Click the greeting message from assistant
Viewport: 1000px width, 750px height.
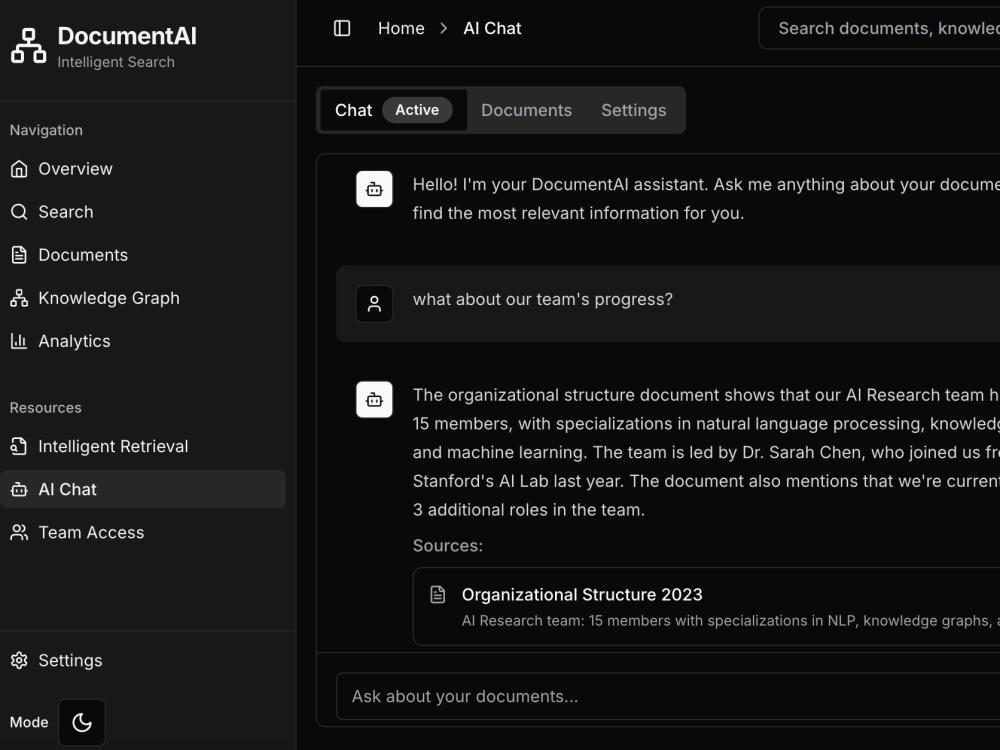coord(706,198)
